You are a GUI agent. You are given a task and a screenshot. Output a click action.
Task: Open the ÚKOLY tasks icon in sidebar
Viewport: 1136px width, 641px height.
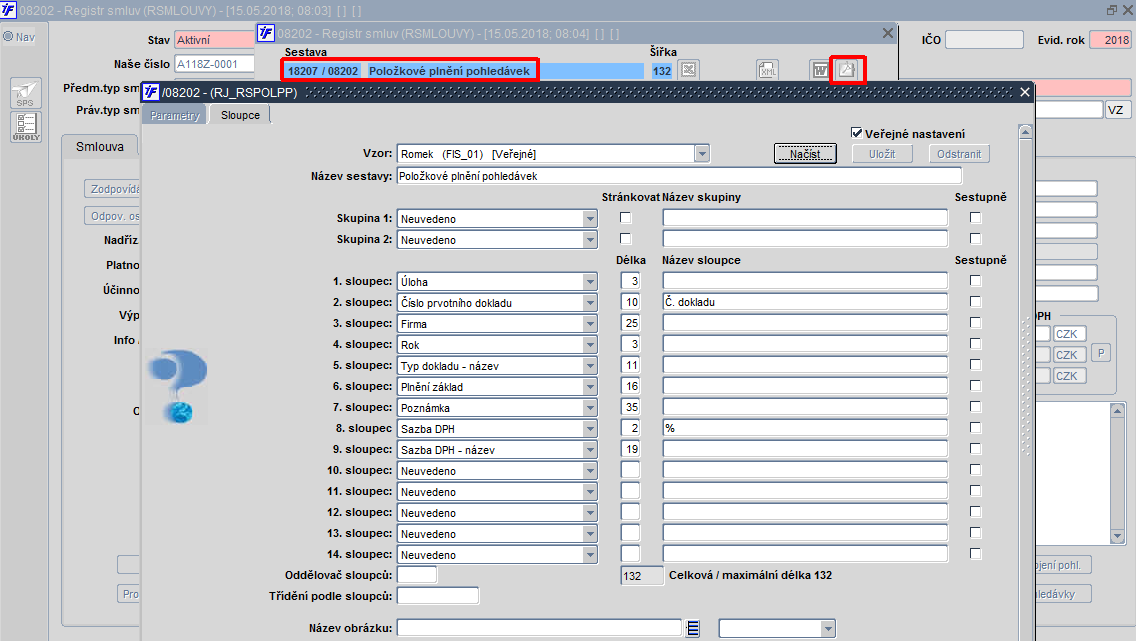[x=25, y=127]
